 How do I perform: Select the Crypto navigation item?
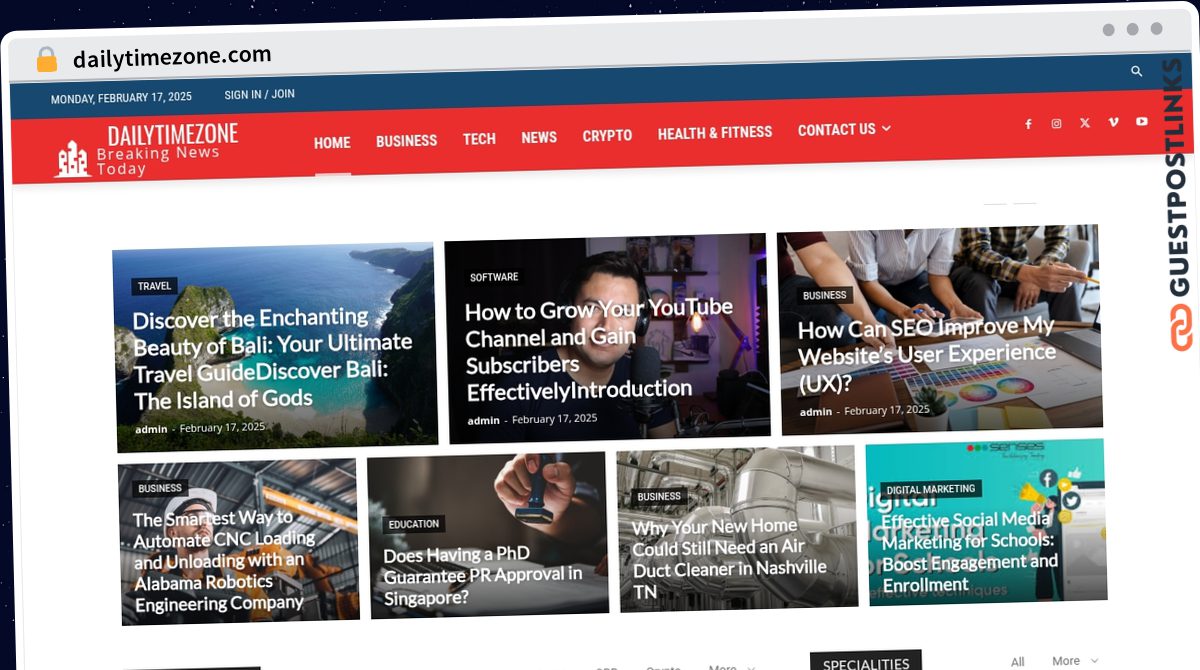[x=607, y=135]
